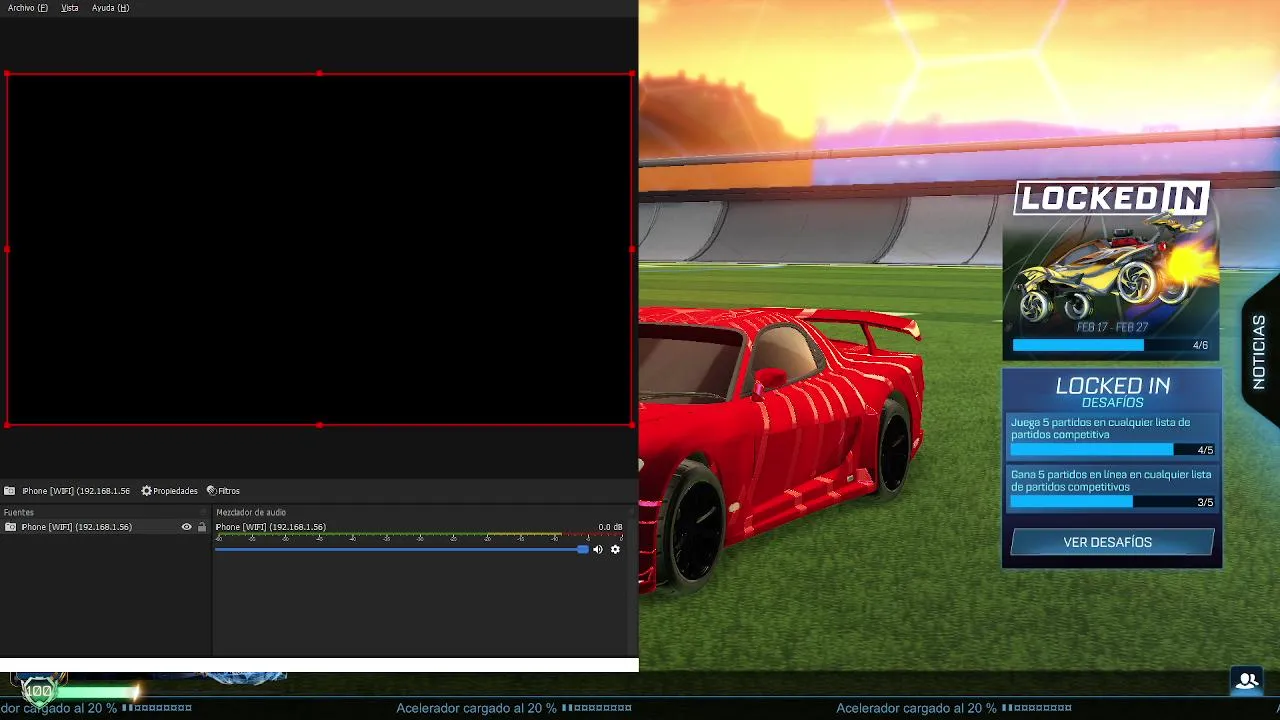Click the 4/6 event progress bar
Image resolution: width=1280 pixels, height=720 pixels.
pos(1111,345)
